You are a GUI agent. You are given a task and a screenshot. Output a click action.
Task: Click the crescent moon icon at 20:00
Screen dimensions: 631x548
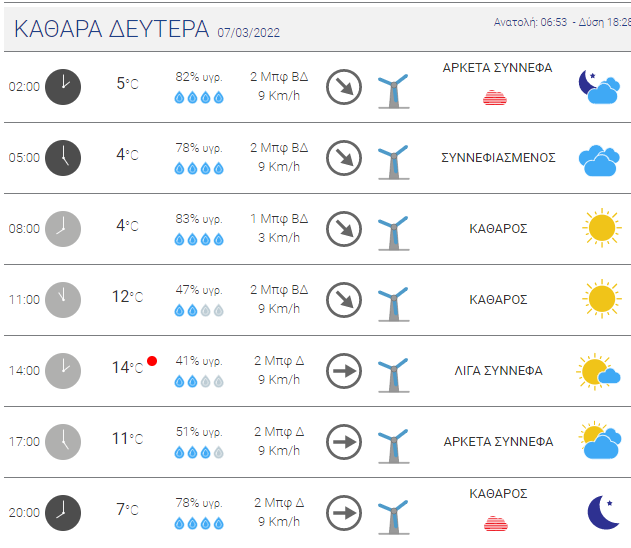[x=603, y=512]
